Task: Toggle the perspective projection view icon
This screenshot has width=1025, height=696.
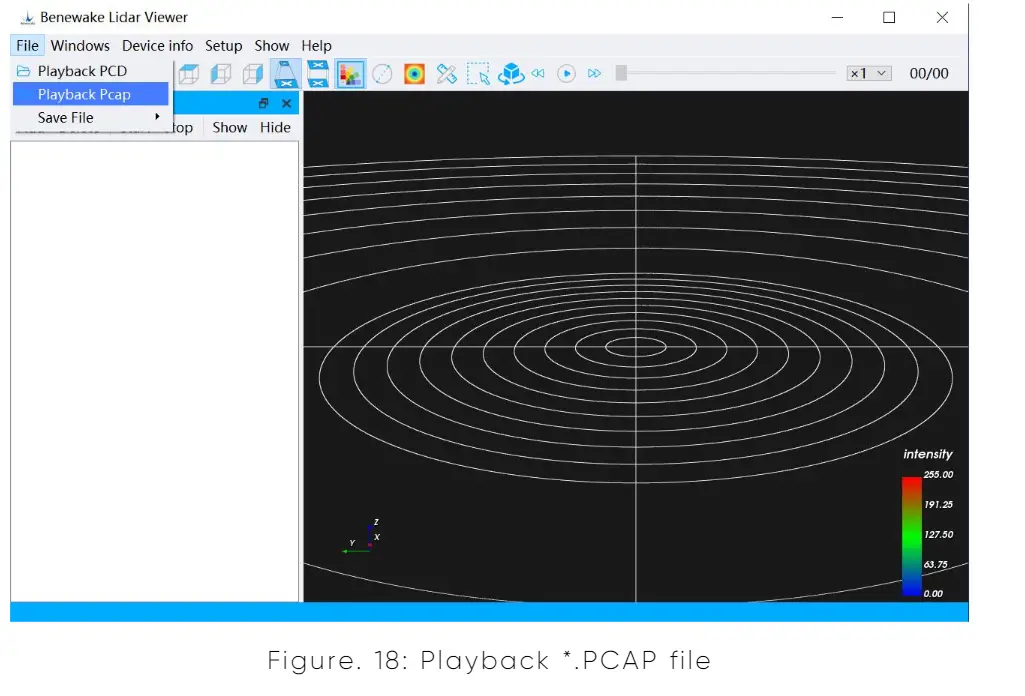Action: click(x=286, y=74)
